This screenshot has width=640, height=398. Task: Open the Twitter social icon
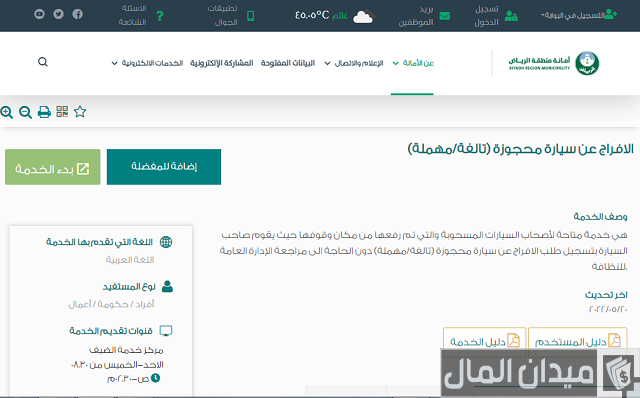[58, 14]
